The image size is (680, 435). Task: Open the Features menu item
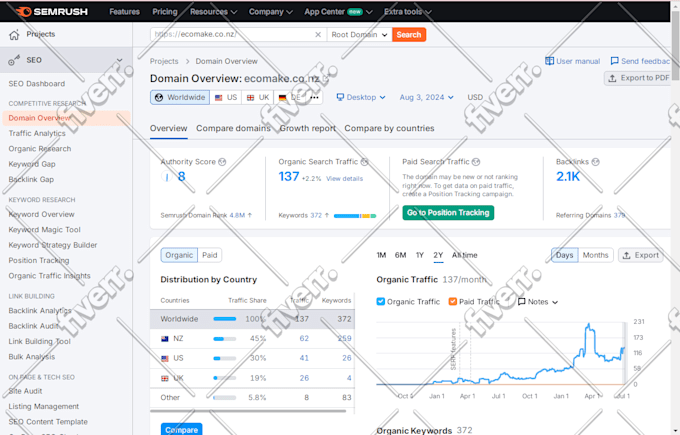tap(124, 12)
